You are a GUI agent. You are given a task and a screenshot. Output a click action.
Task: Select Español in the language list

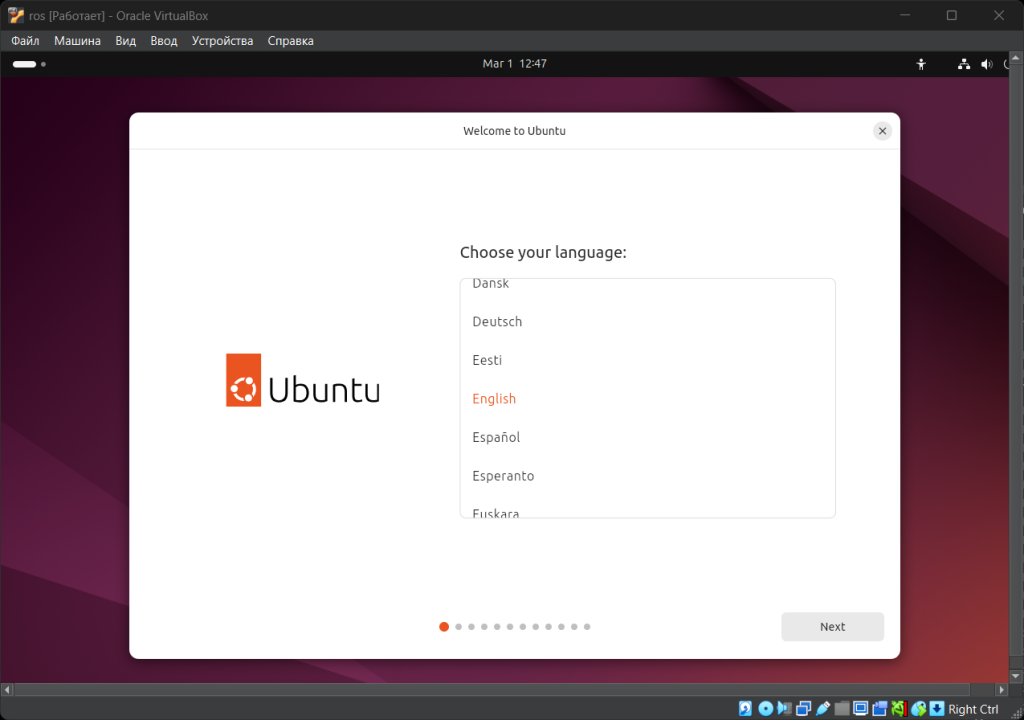[647, 437]
